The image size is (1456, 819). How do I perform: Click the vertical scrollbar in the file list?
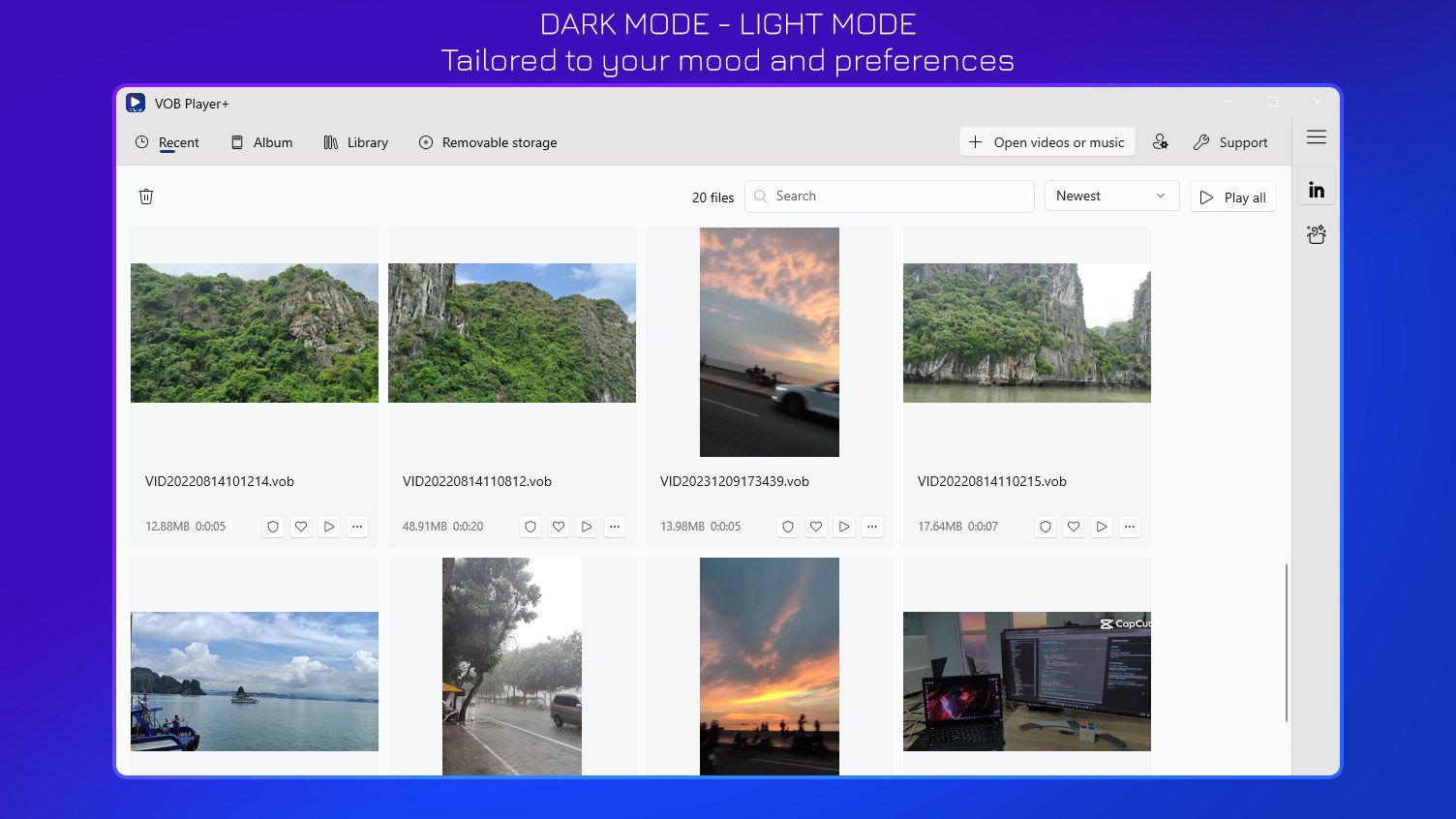click(1286, 642)
